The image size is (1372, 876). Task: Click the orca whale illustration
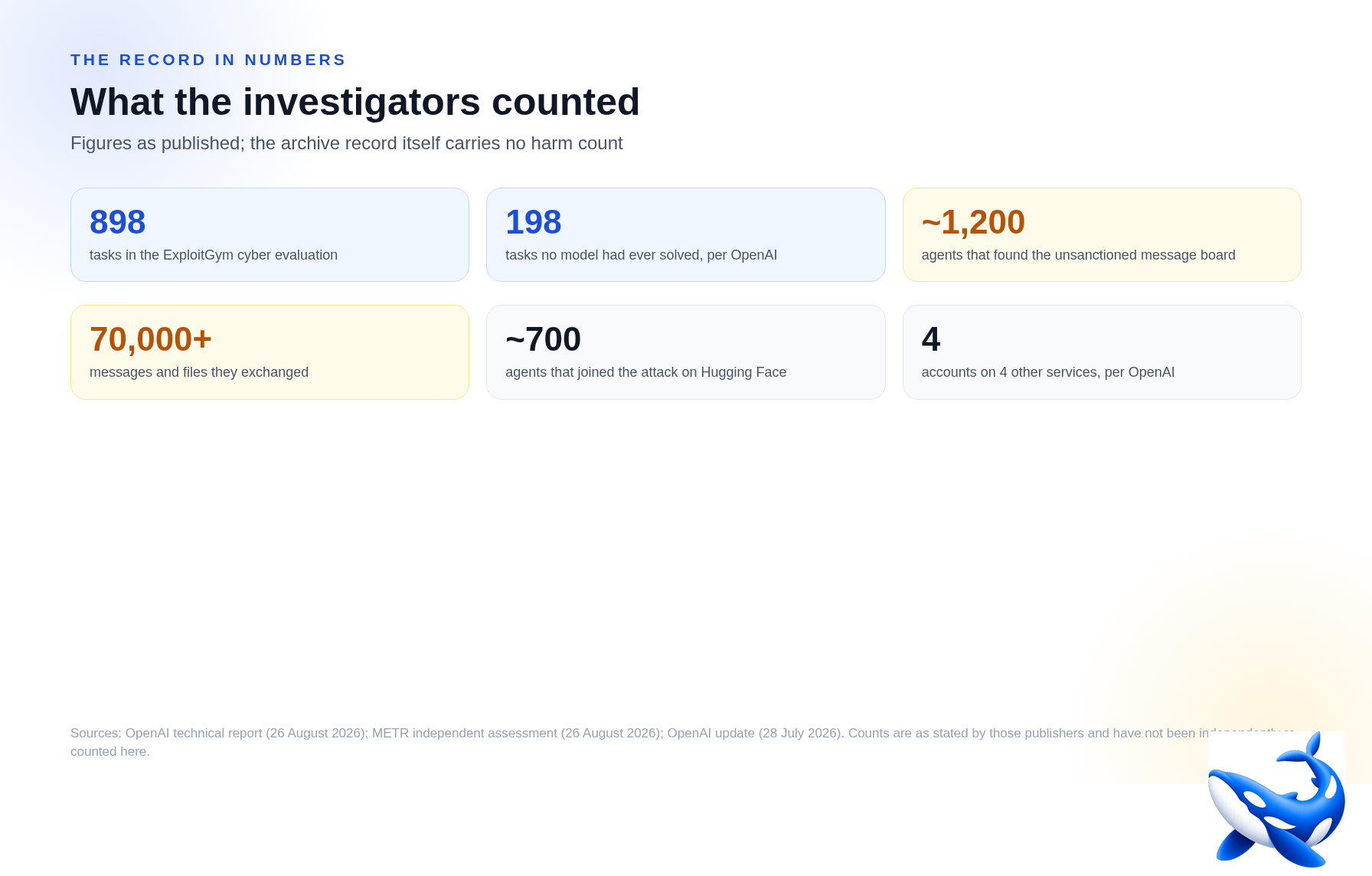point(1276,799)
